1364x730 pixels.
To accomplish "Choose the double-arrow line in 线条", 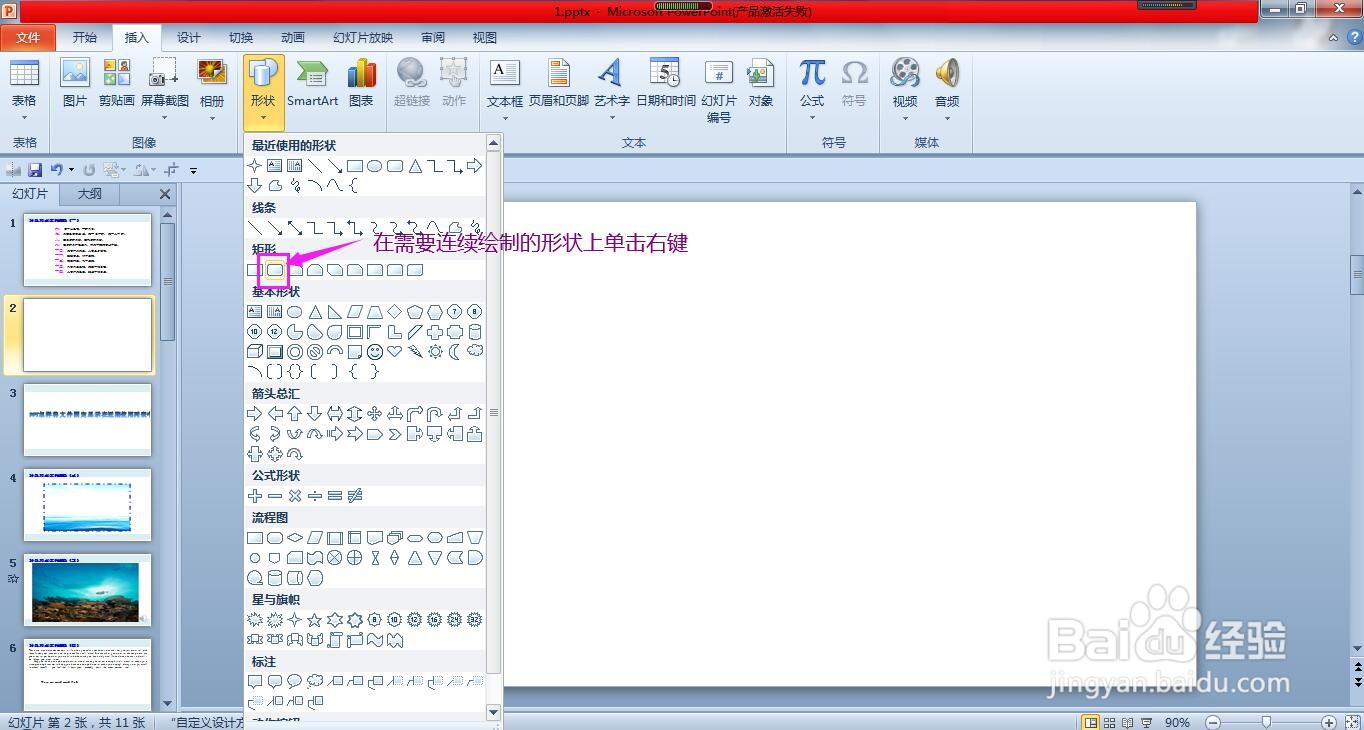I will point(295,228).
